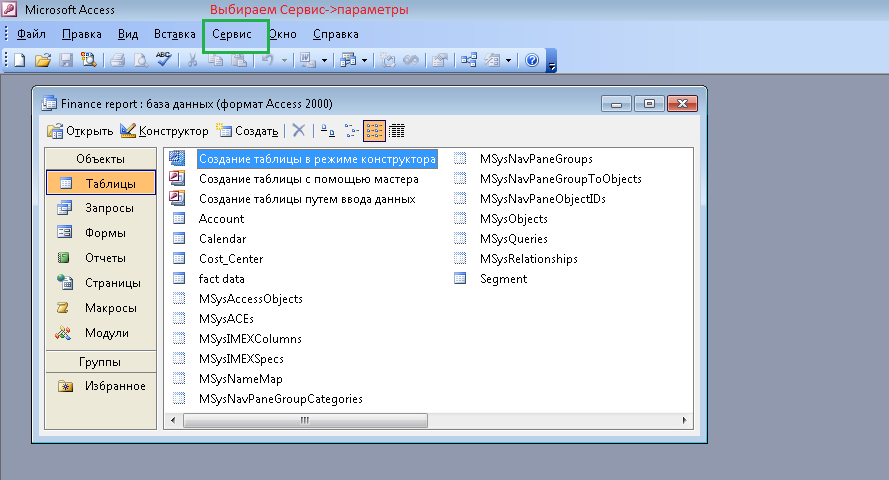
Task: Select Страницы in Objects pane
Action: pyautogui.click(x=101, y=283)
